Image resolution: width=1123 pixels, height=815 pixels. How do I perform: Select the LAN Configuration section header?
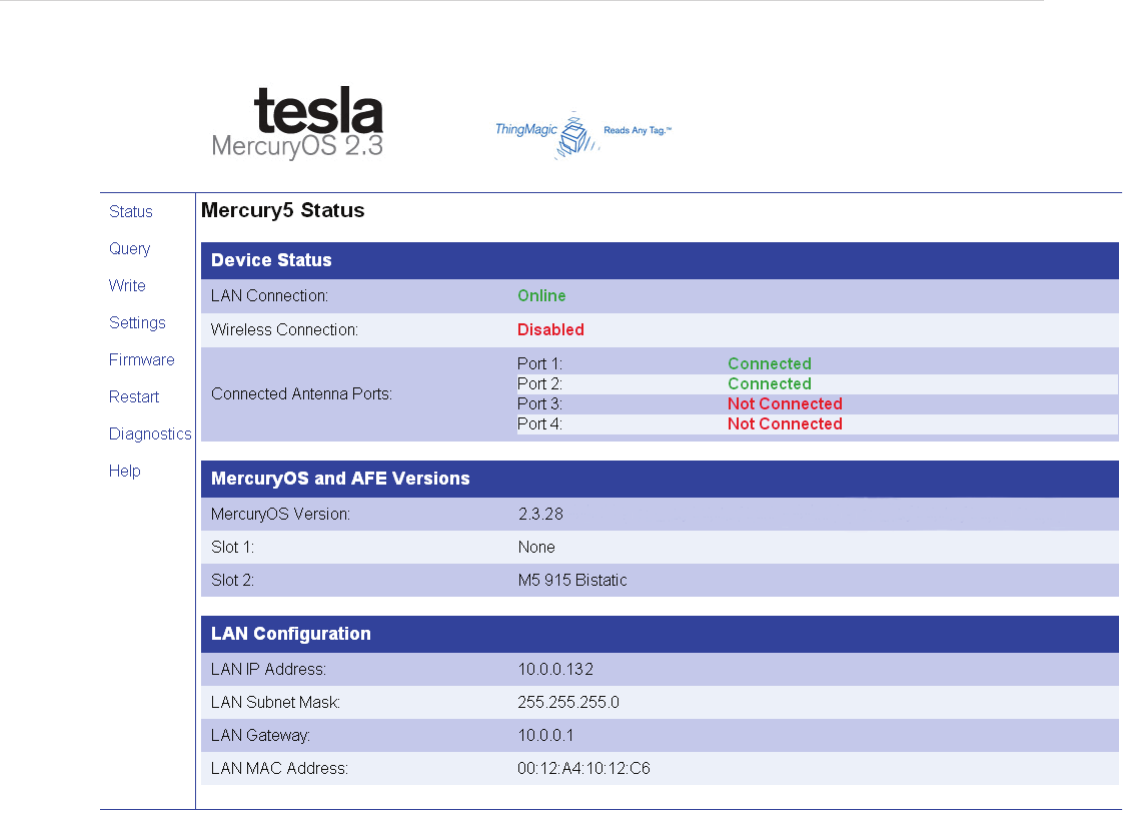click(660, 635)
